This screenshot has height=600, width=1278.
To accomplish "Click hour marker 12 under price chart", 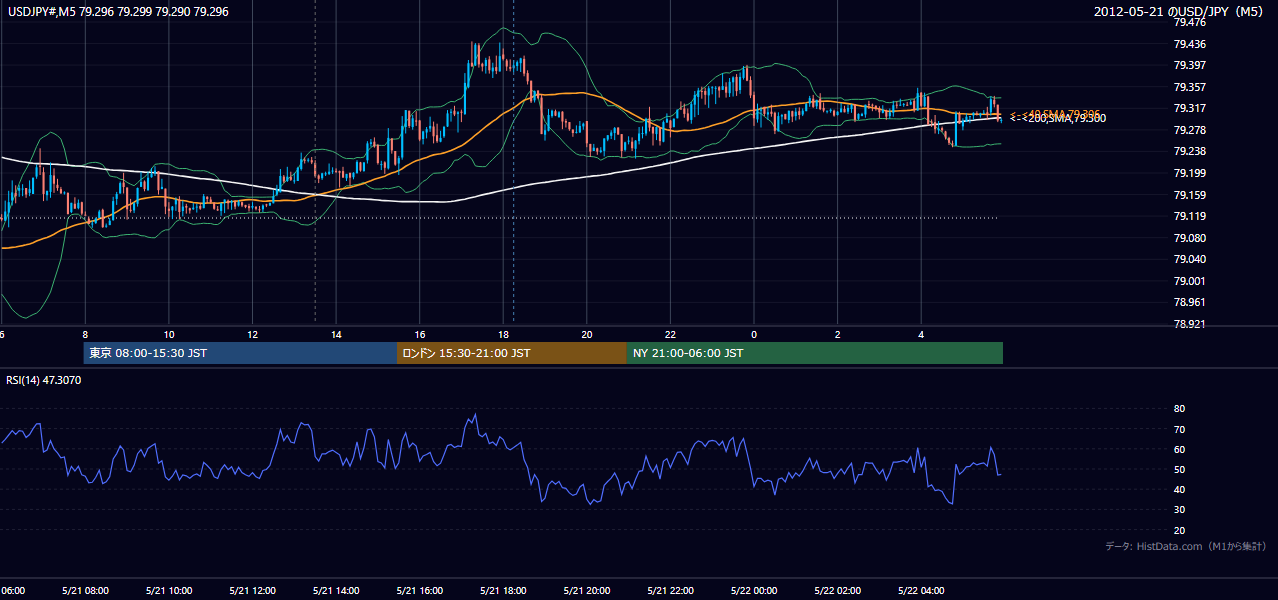I will (x=252, y=334).
